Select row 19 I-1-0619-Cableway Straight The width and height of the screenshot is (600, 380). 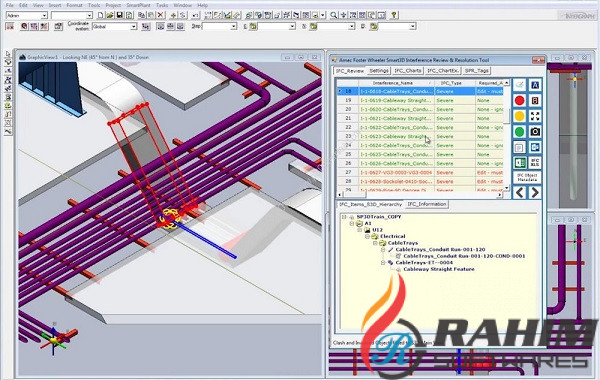point(420,100)
